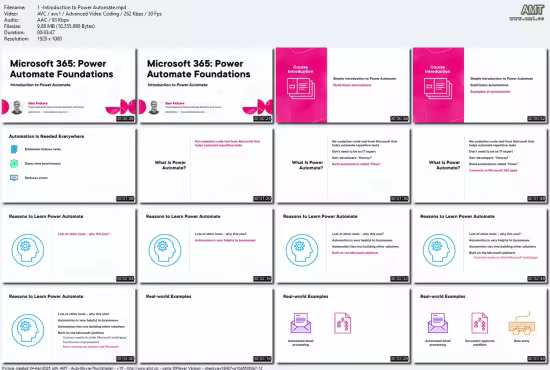Screen dimensions: 550x370
Task: Click pink workflow document icon in two-icon Examples slide
Action: 342,323
